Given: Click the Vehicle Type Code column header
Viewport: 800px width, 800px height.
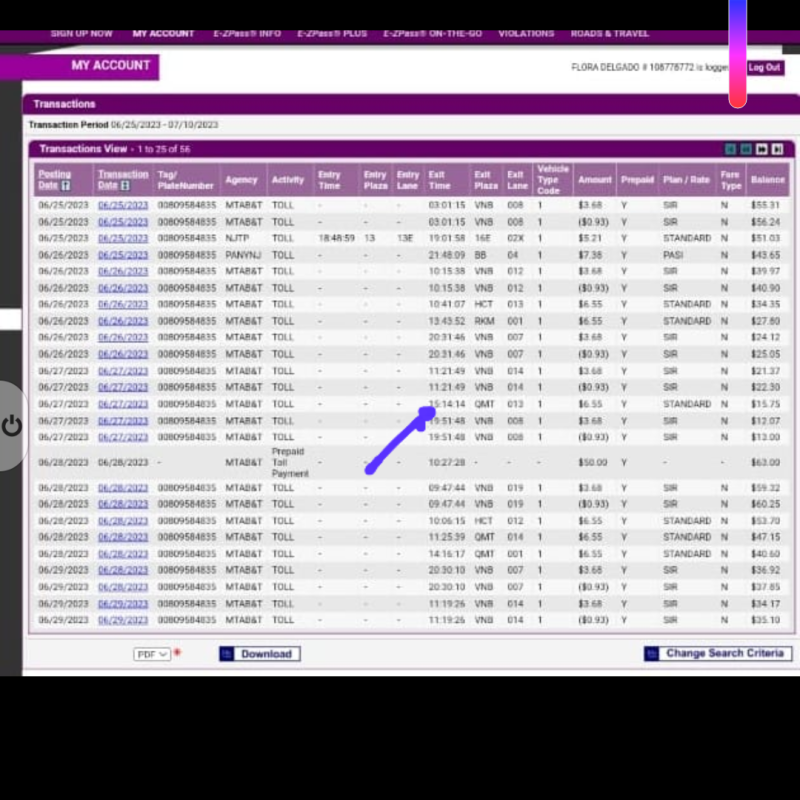Looking at the screenshot, I should click(553, 180).
